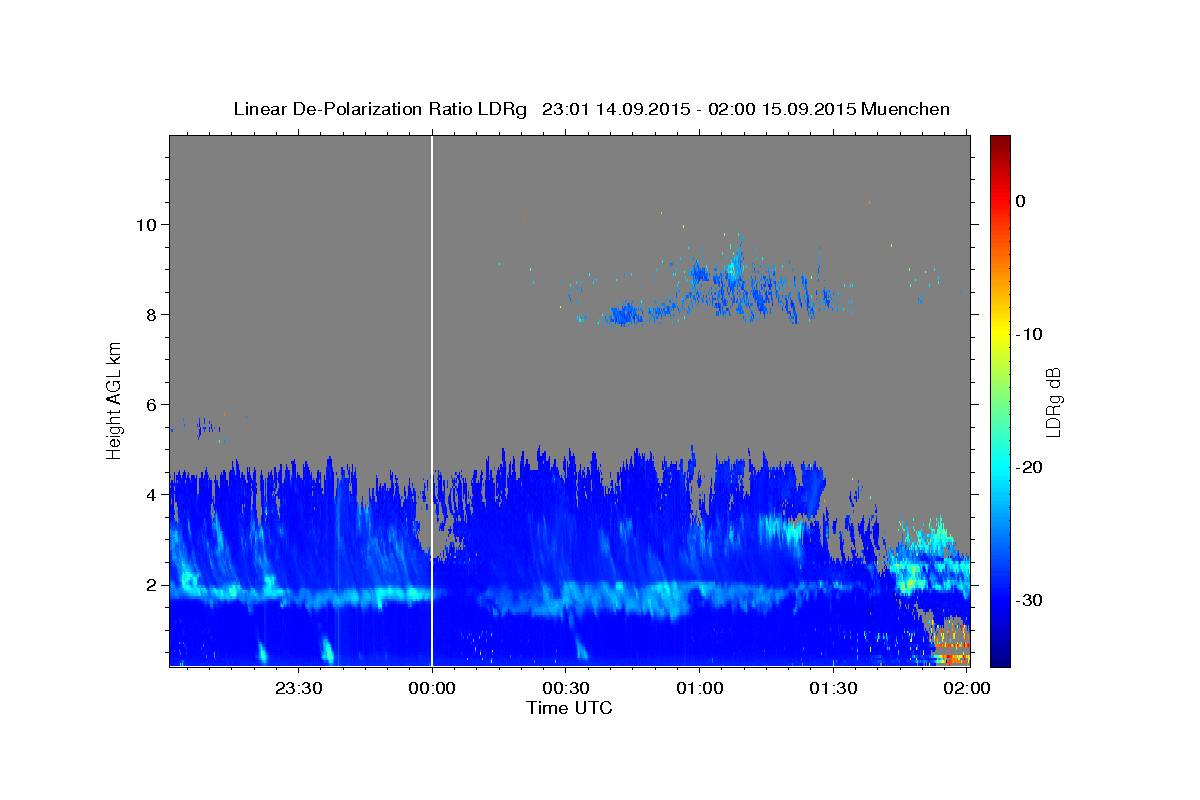
Task: Click the plot title 'Linear De-Polarization Ratio LDRg'
Action: pos(379,109)
